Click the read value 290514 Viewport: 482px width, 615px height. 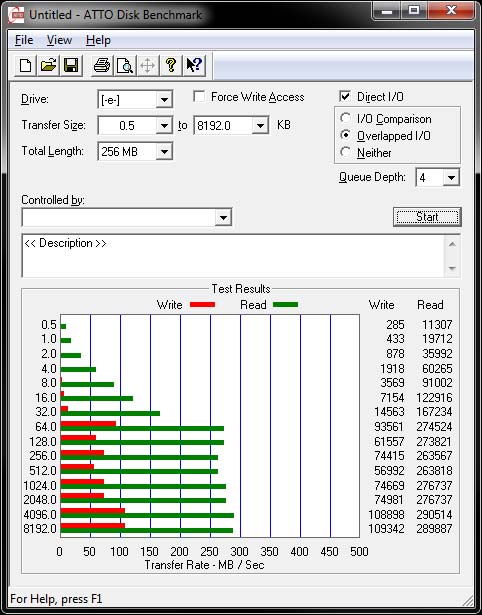(x=434, y=514)
